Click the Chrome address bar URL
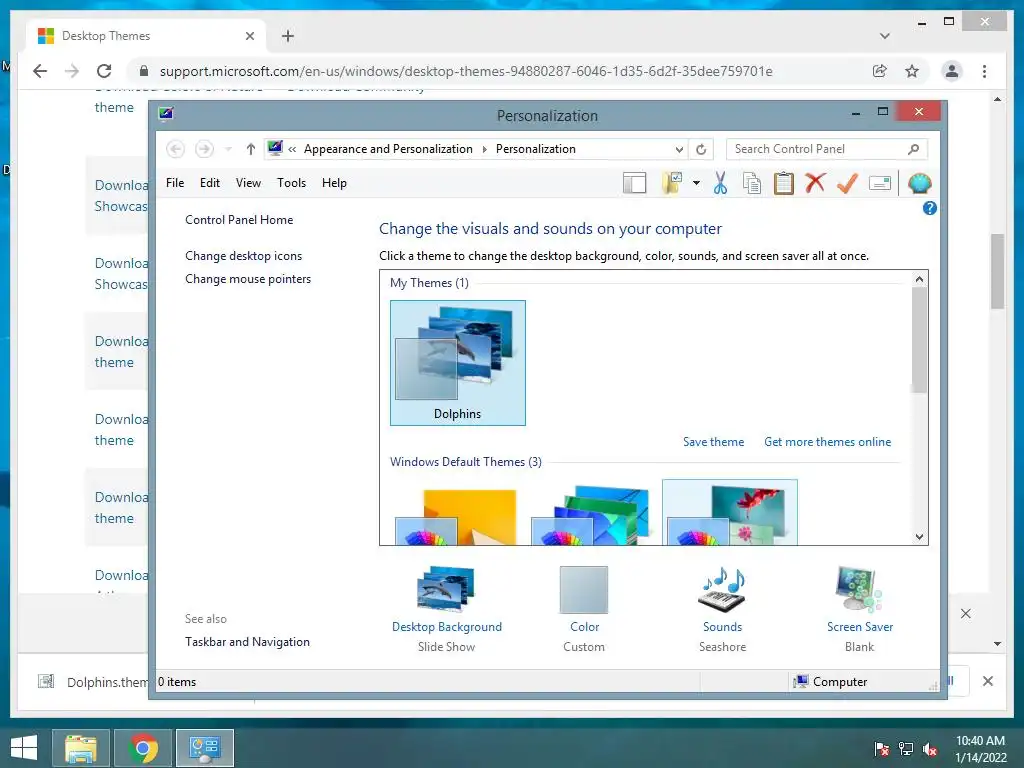Screen dimensions: 1024x768 [466, 71]
